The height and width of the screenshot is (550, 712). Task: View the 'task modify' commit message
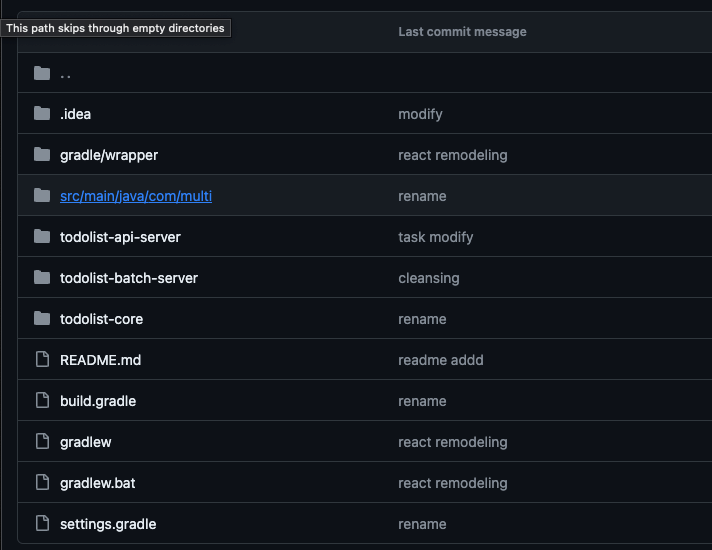[x=435, y=237]
